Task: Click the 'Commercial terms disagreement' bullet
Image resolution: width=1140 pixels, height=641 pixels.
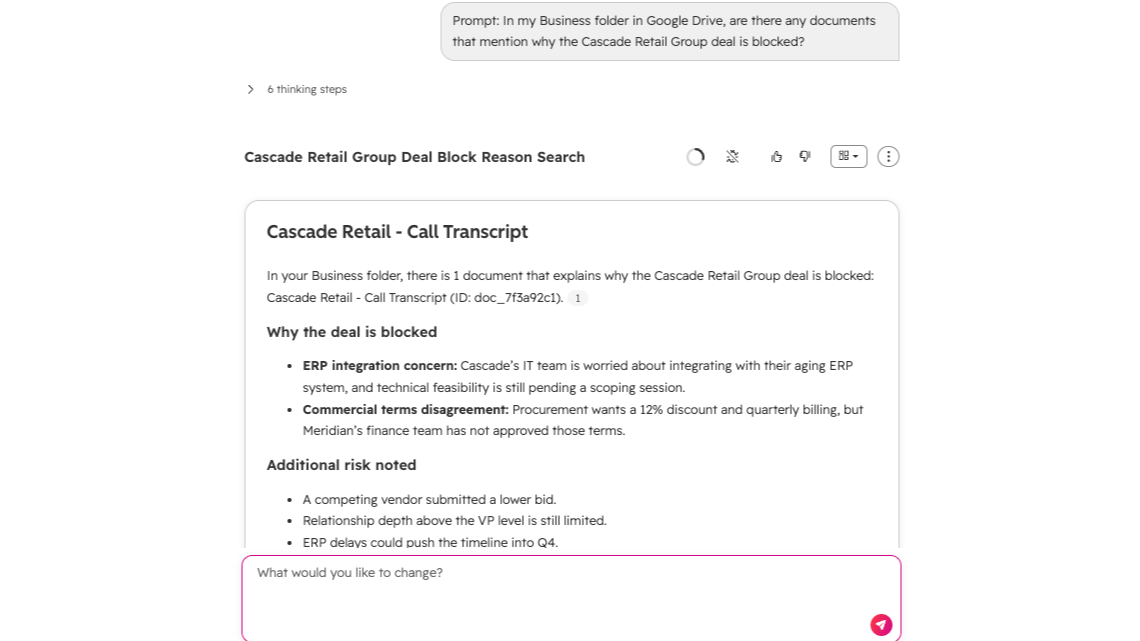Action: [582, 420]
